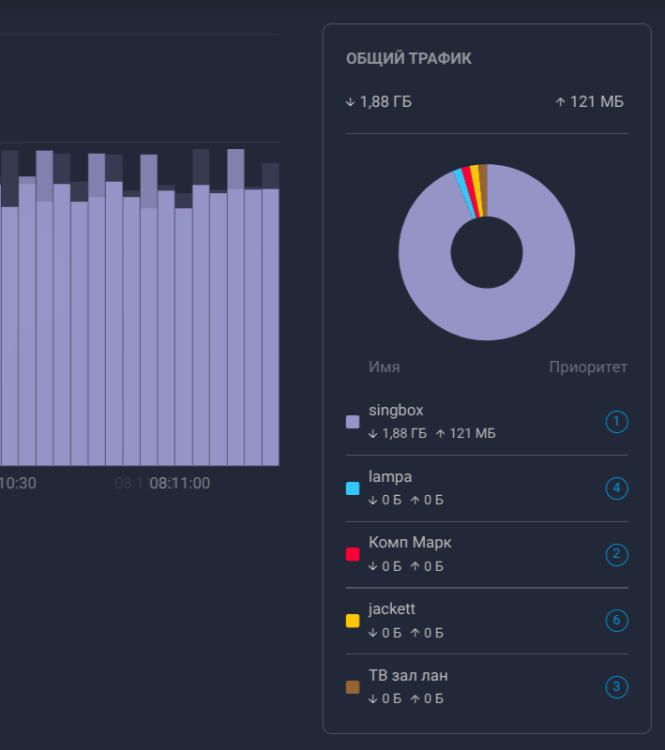Viewport: 665px width, 750px height.
Task: Click the purple singbox color swatch
Action: 352,422
